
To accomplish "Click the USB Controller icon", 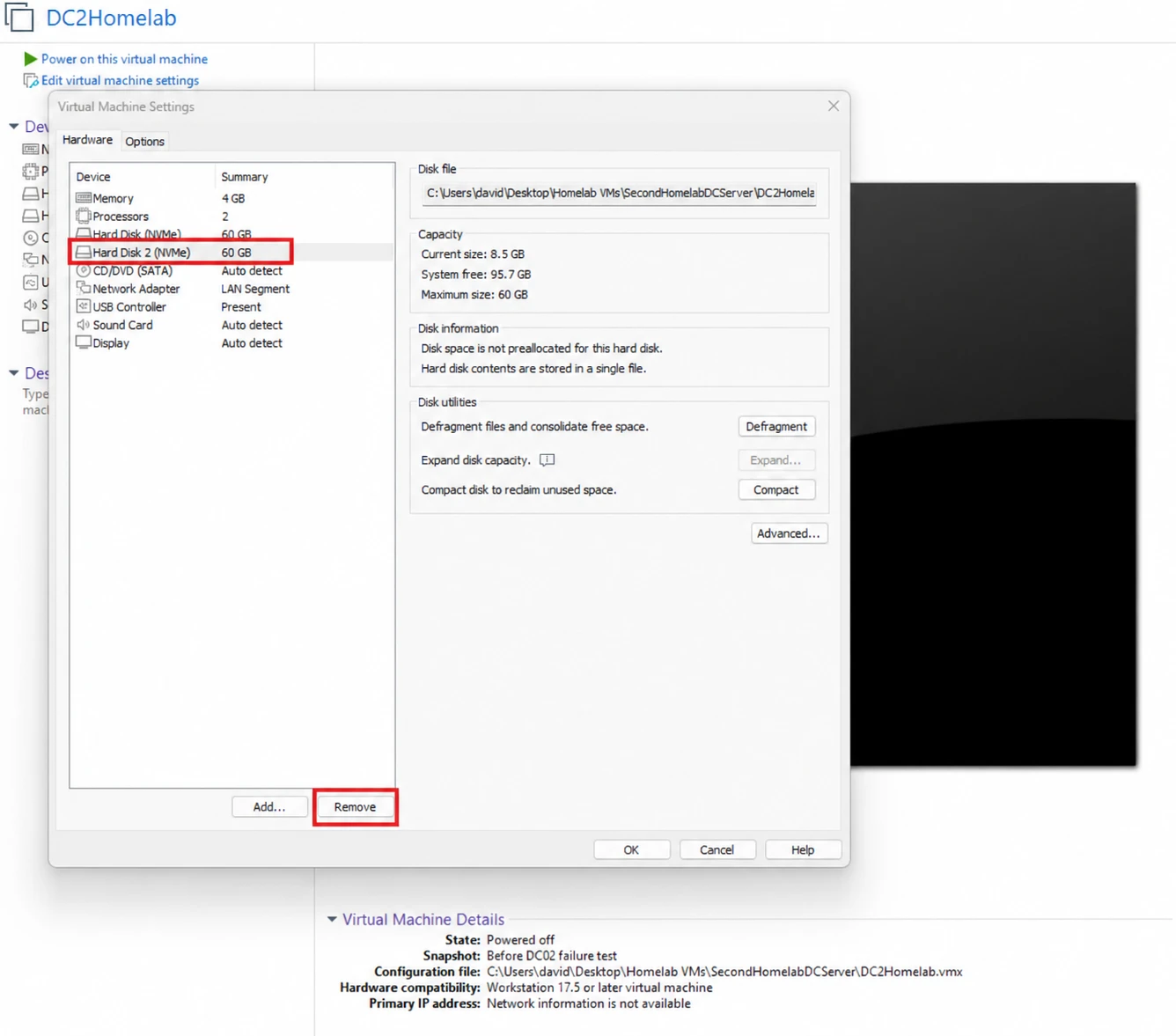I will coord(84,306).
